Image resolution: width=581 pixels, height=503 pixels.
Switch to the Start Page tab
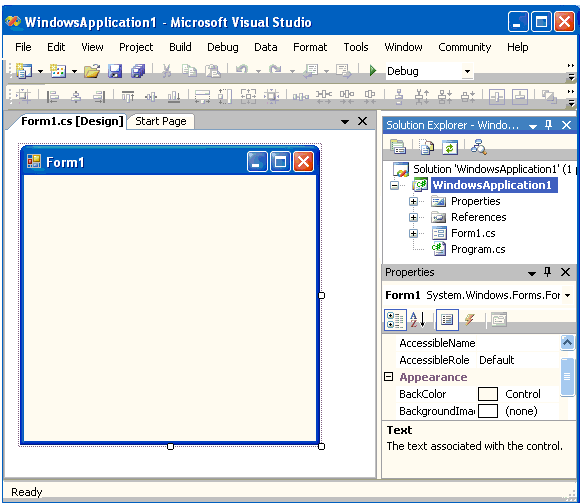(161, 121)
